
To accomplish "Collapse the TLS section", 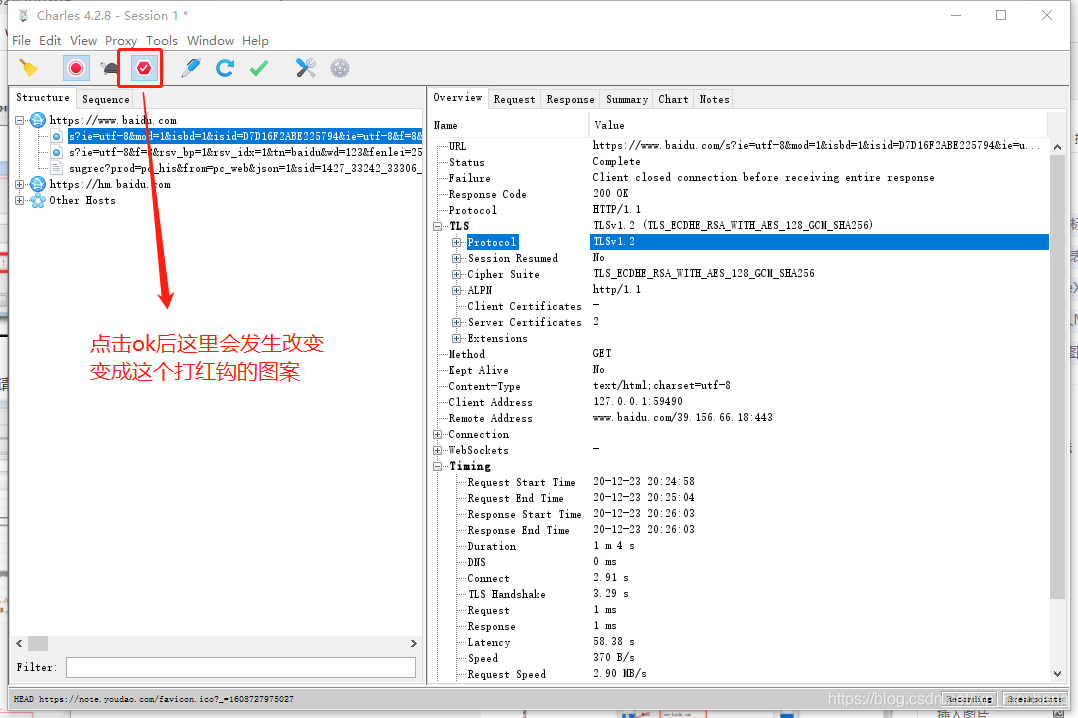I will (x=438, y=226).
